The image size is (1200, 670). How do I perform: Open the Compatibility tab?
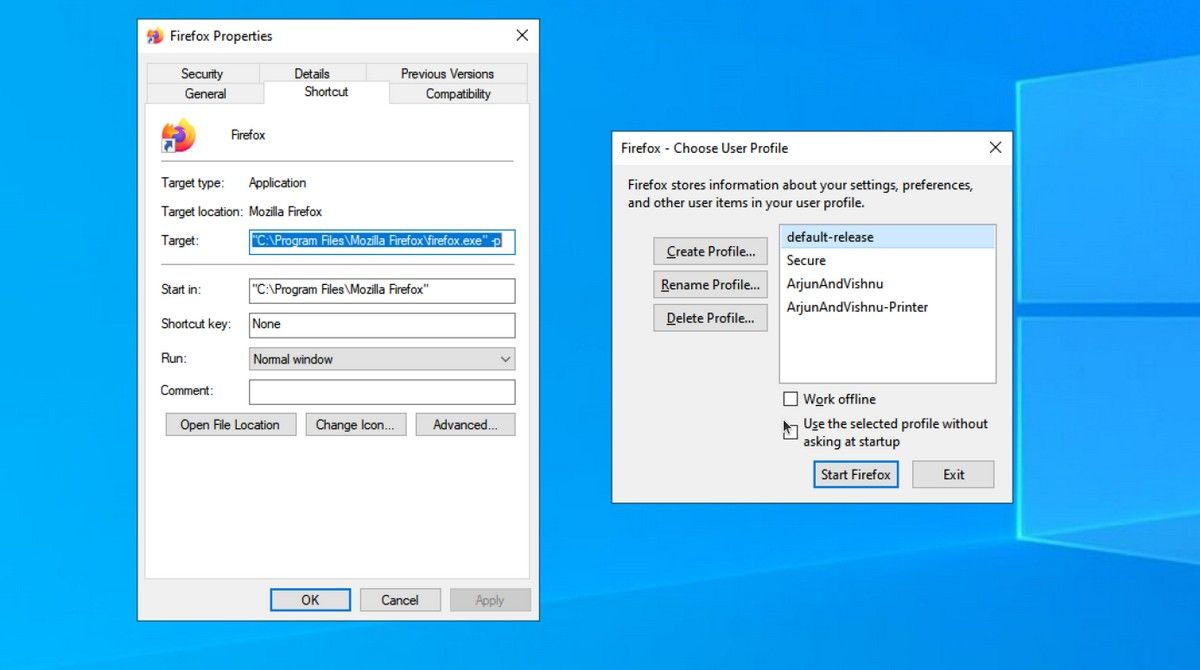[458, 94]
